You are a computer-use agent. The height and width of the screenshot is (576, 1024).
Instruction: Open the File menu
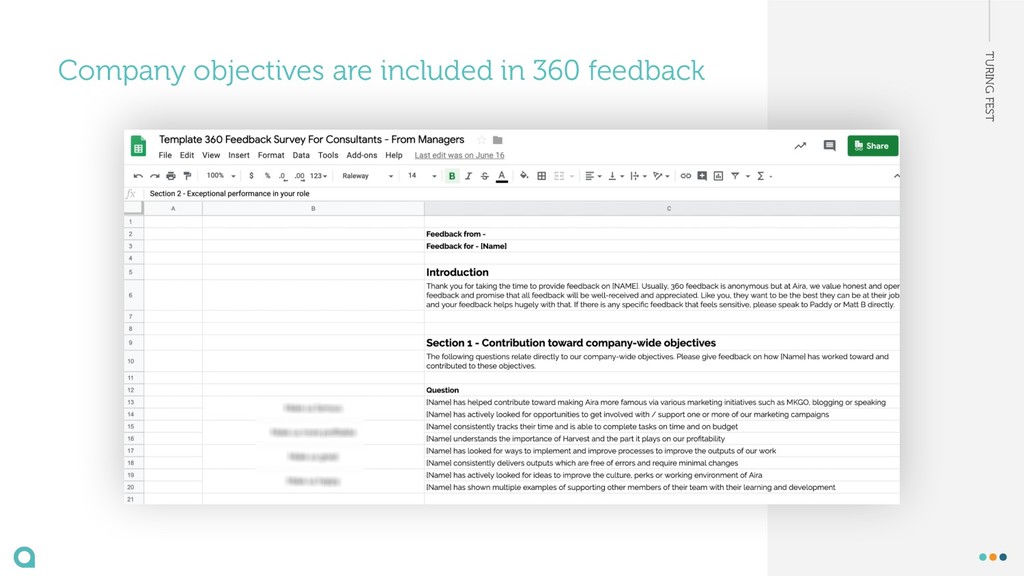point(165,155)
